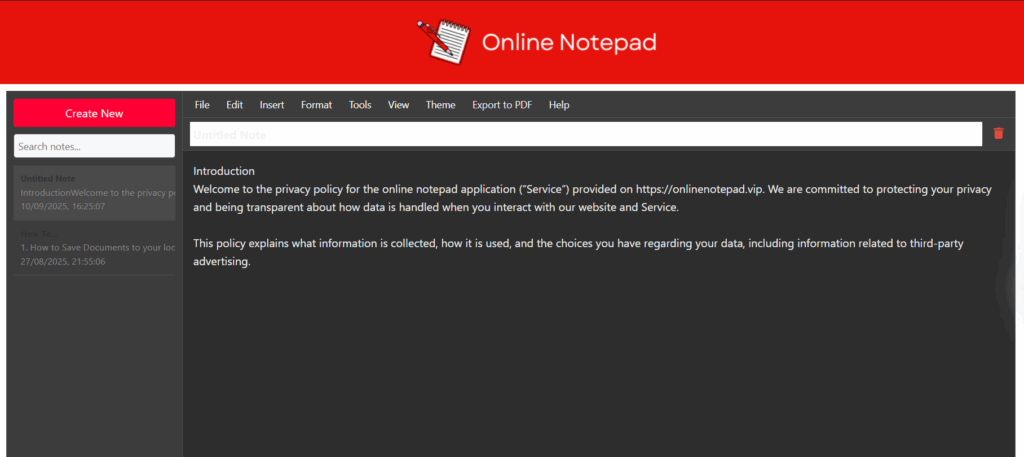Open the Theme dropdown menu
This screenshot has height=457, width=1024.
(x=440, y=105)
